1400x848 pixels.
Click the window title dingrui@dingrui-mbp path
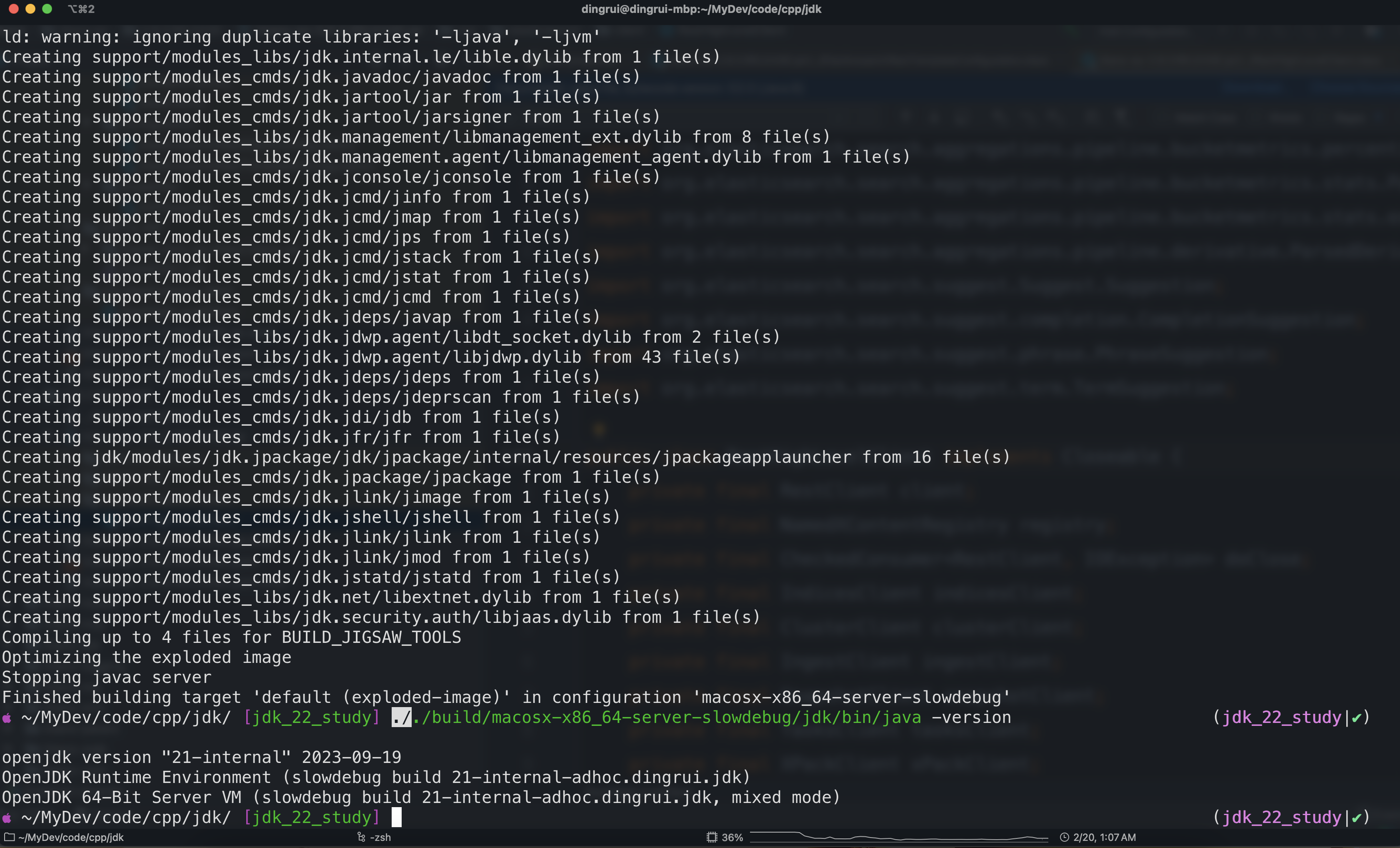tap(700, 8)
